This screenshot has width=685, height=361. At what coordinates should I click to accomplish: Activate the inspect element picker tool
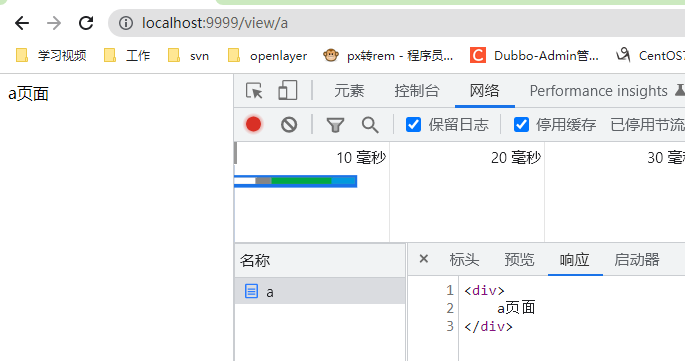(x=254, y=91)
